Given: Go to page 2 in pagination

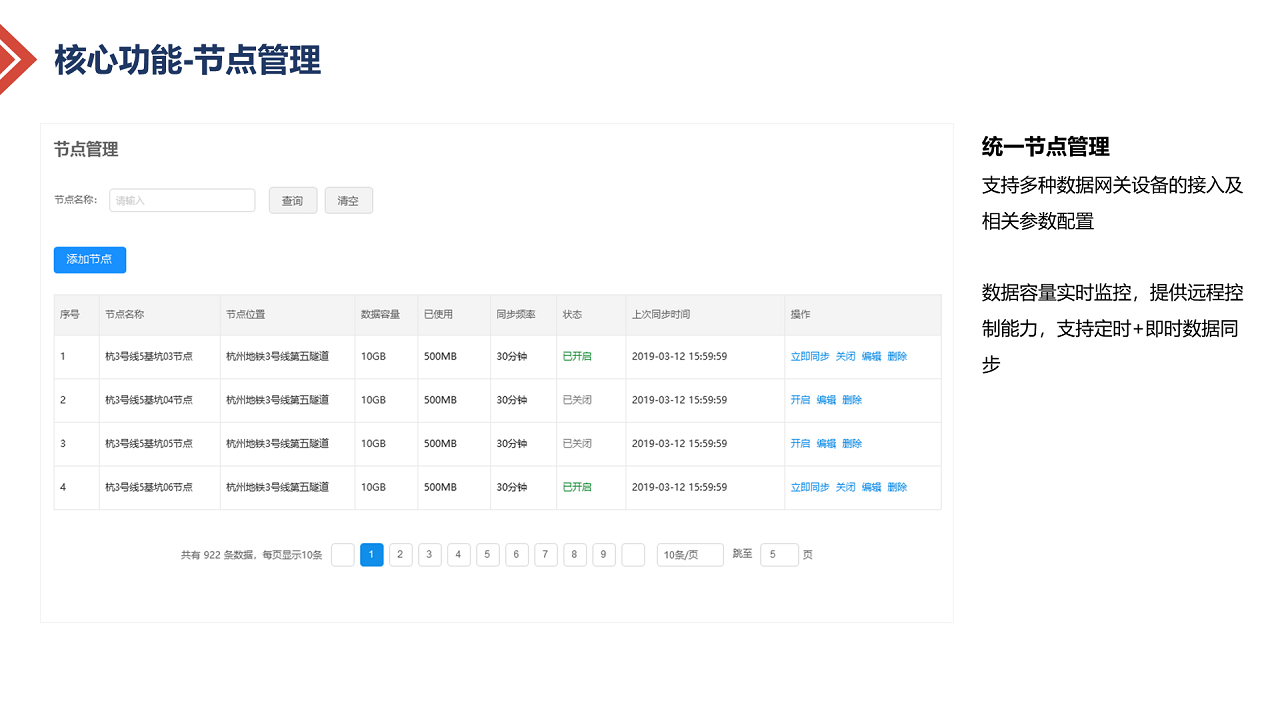Looking at the screenshot, I should [x=401, y=555].
